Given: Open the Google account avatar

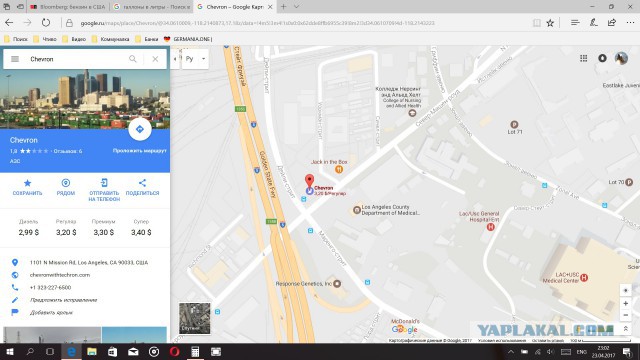Looking at the screenshot, I should [x=621, y=58].
